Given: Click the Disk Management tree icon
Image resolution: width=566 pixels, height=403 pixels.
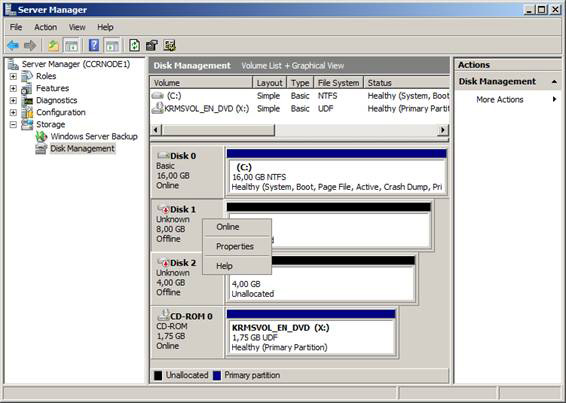Looking at the screenshot, I should [41, 149].
